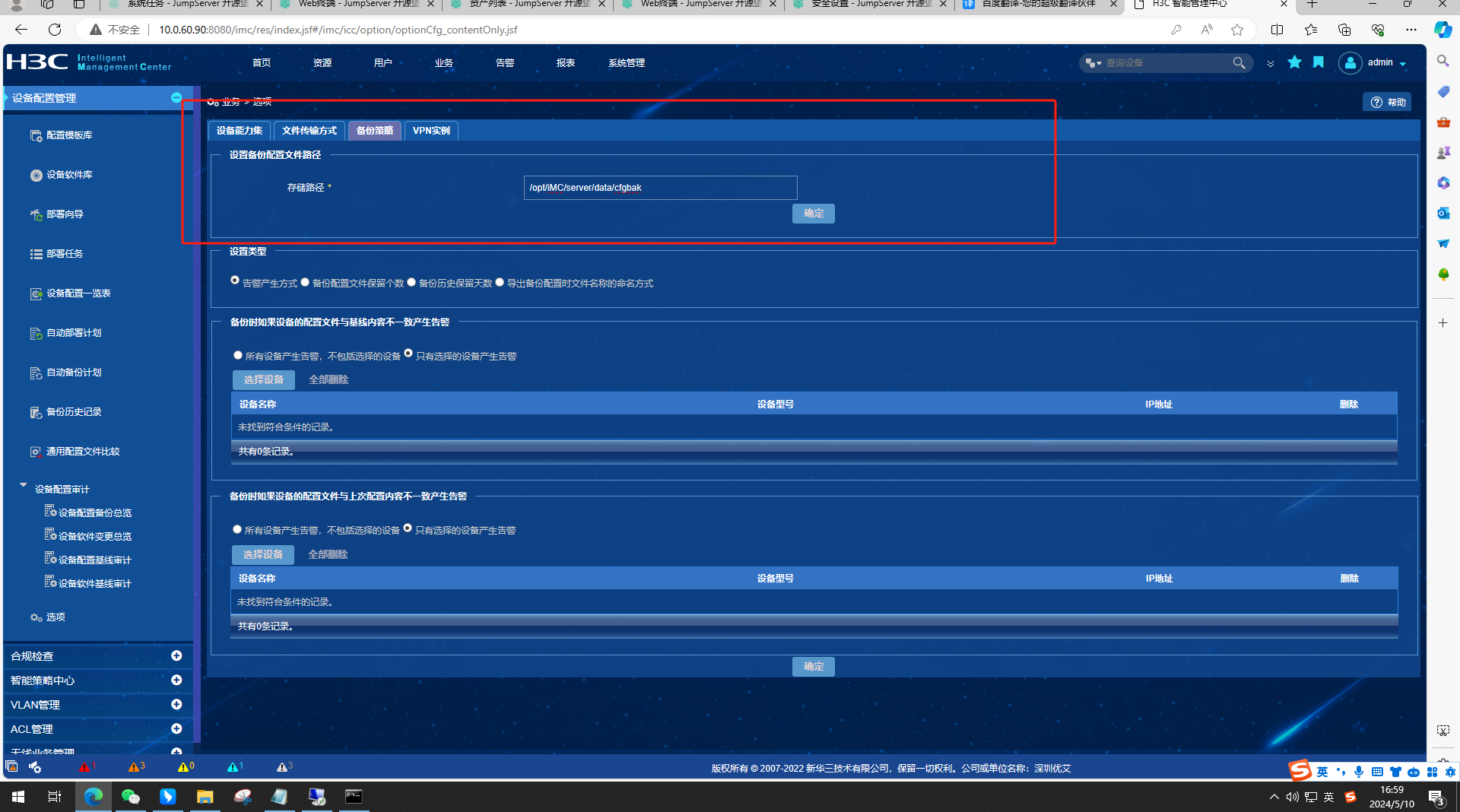
Task: Open the 部署任务 list
Action: coord(57,254)
